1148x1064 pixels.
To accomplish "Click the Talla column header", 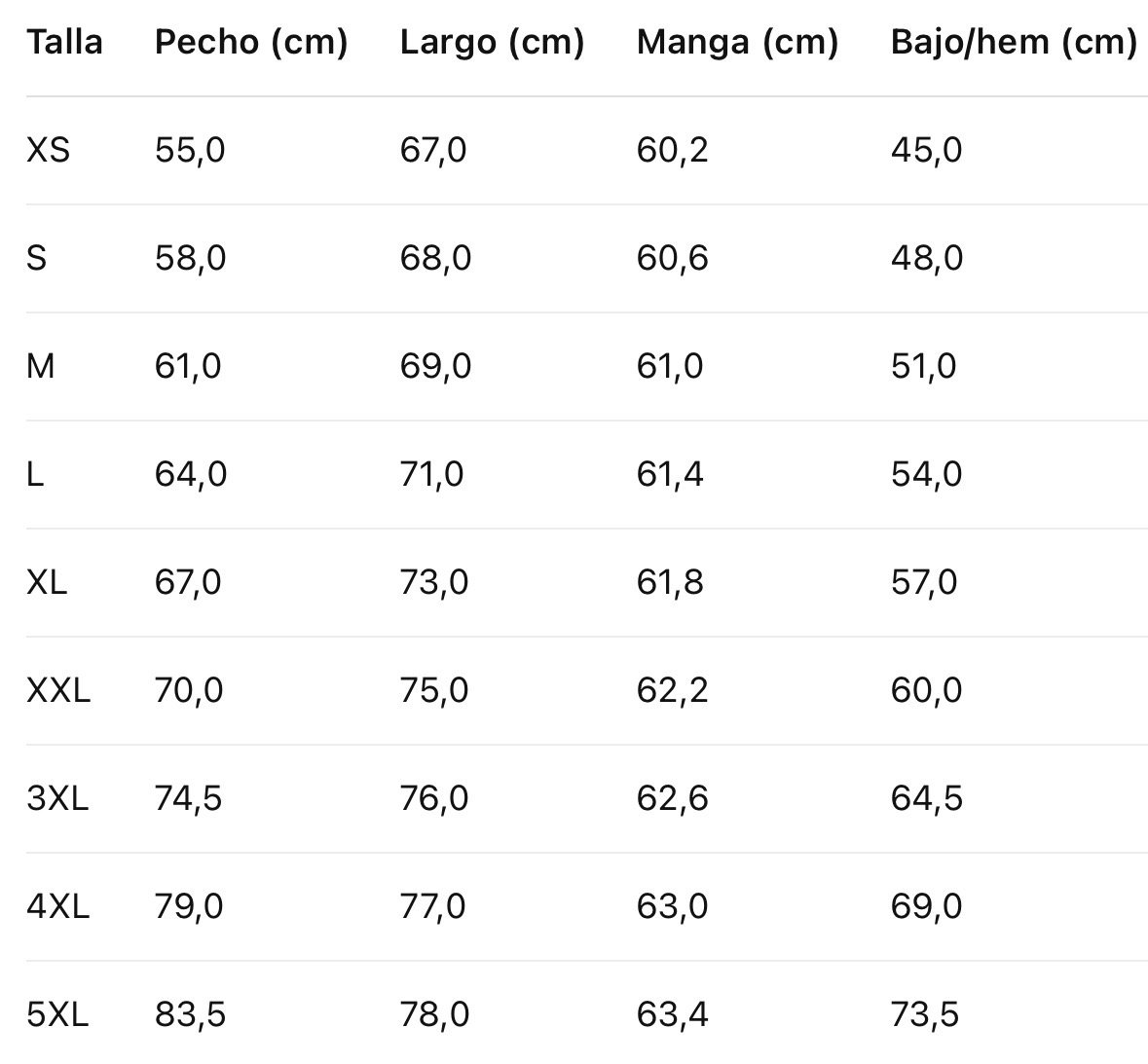I will [64, 42].
